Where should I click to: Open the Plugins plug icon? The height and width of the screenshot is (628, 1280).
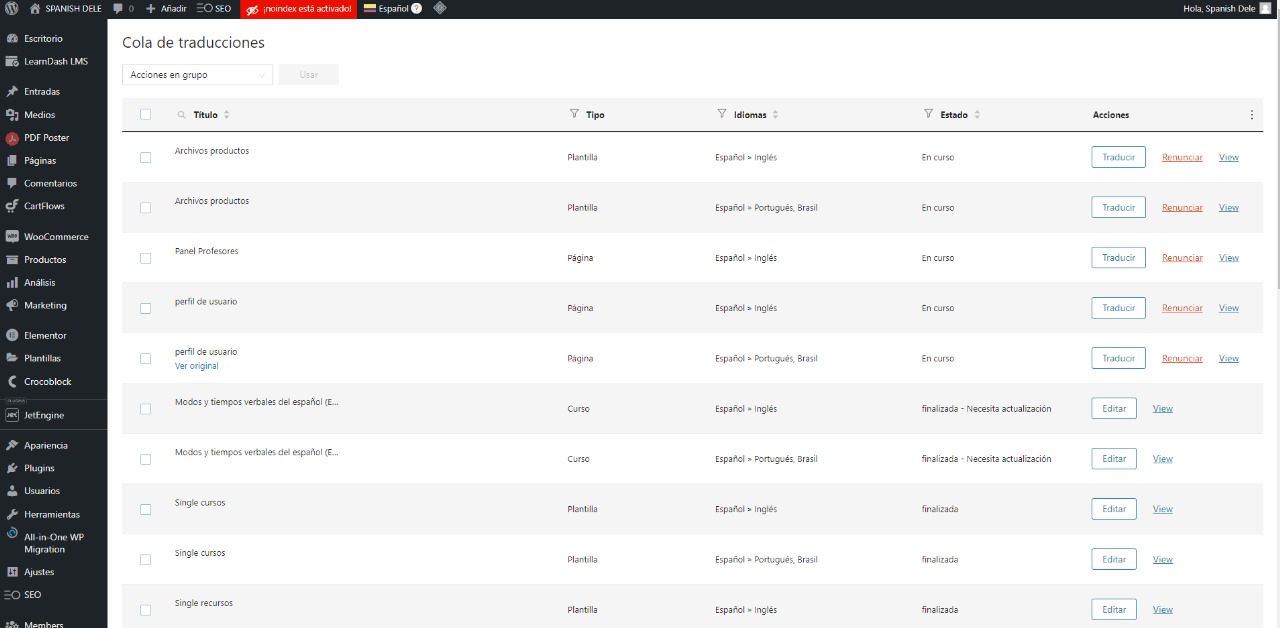pos(12,468)
